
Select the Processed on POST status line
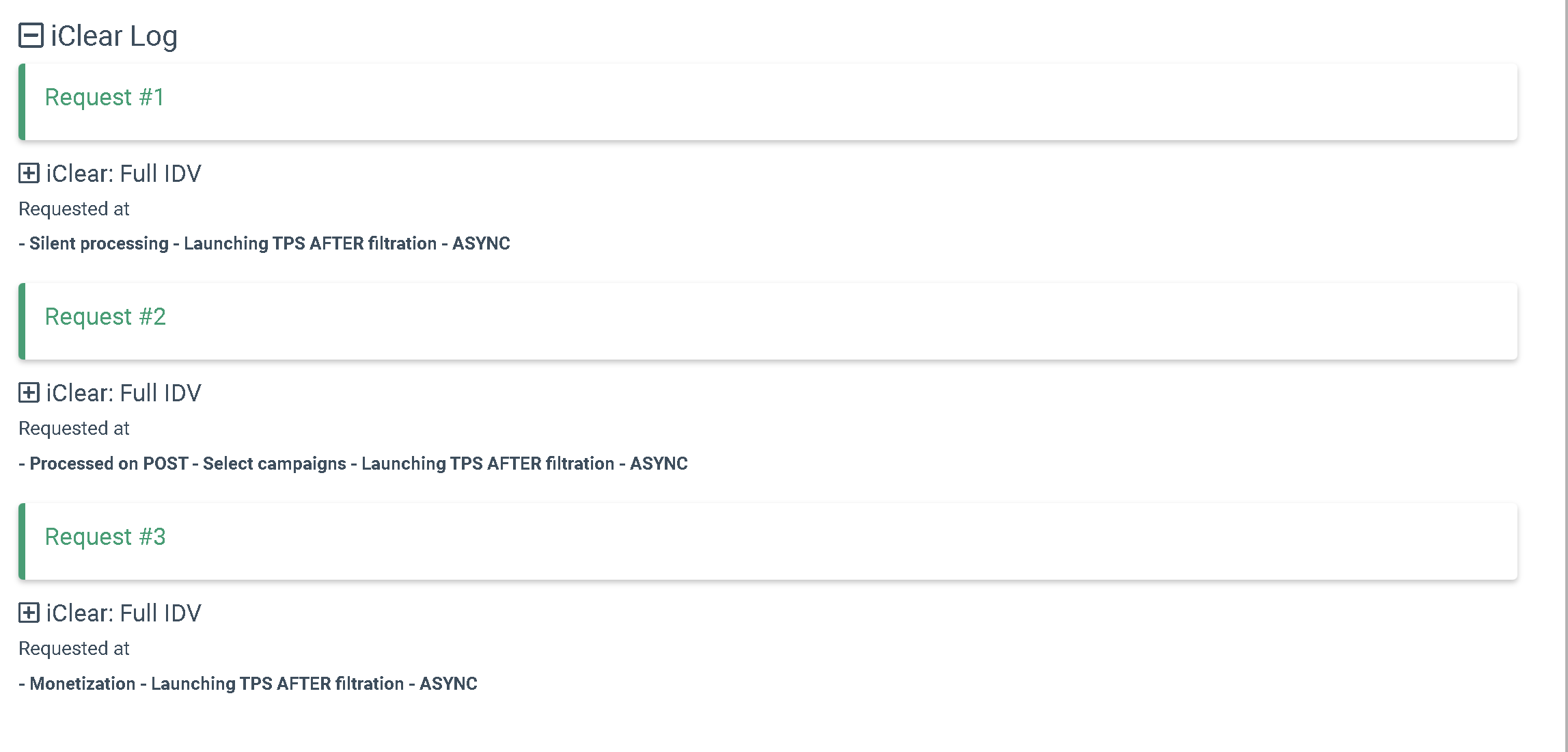tap(354, 464)
